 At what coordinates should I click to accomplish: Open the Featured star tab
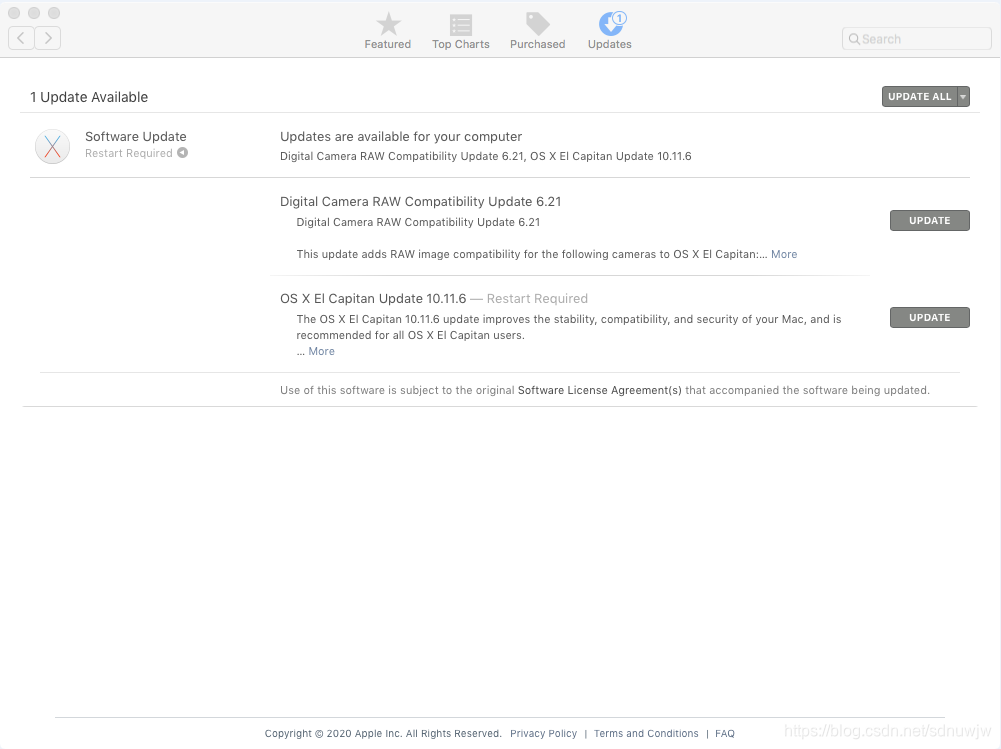tap(388, 31)
